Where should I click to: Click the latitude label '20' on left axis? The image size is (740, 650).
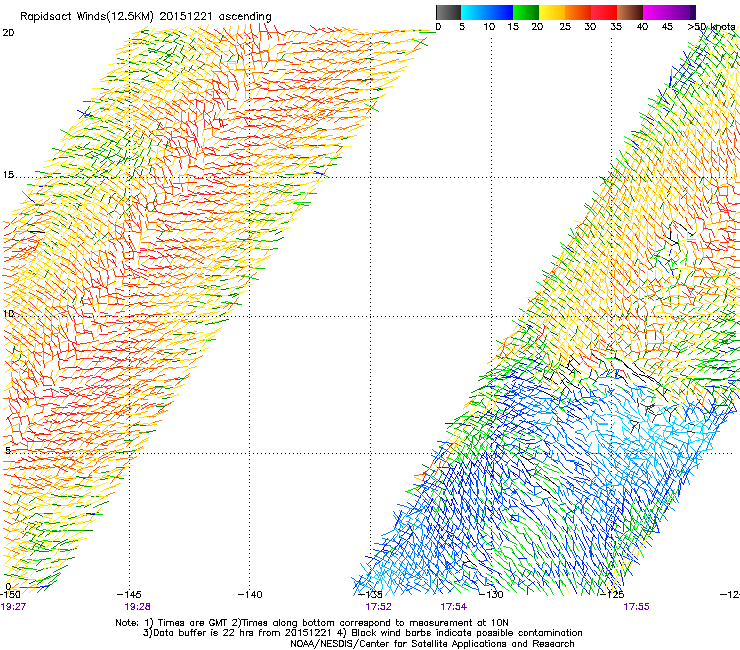(8, 33)
